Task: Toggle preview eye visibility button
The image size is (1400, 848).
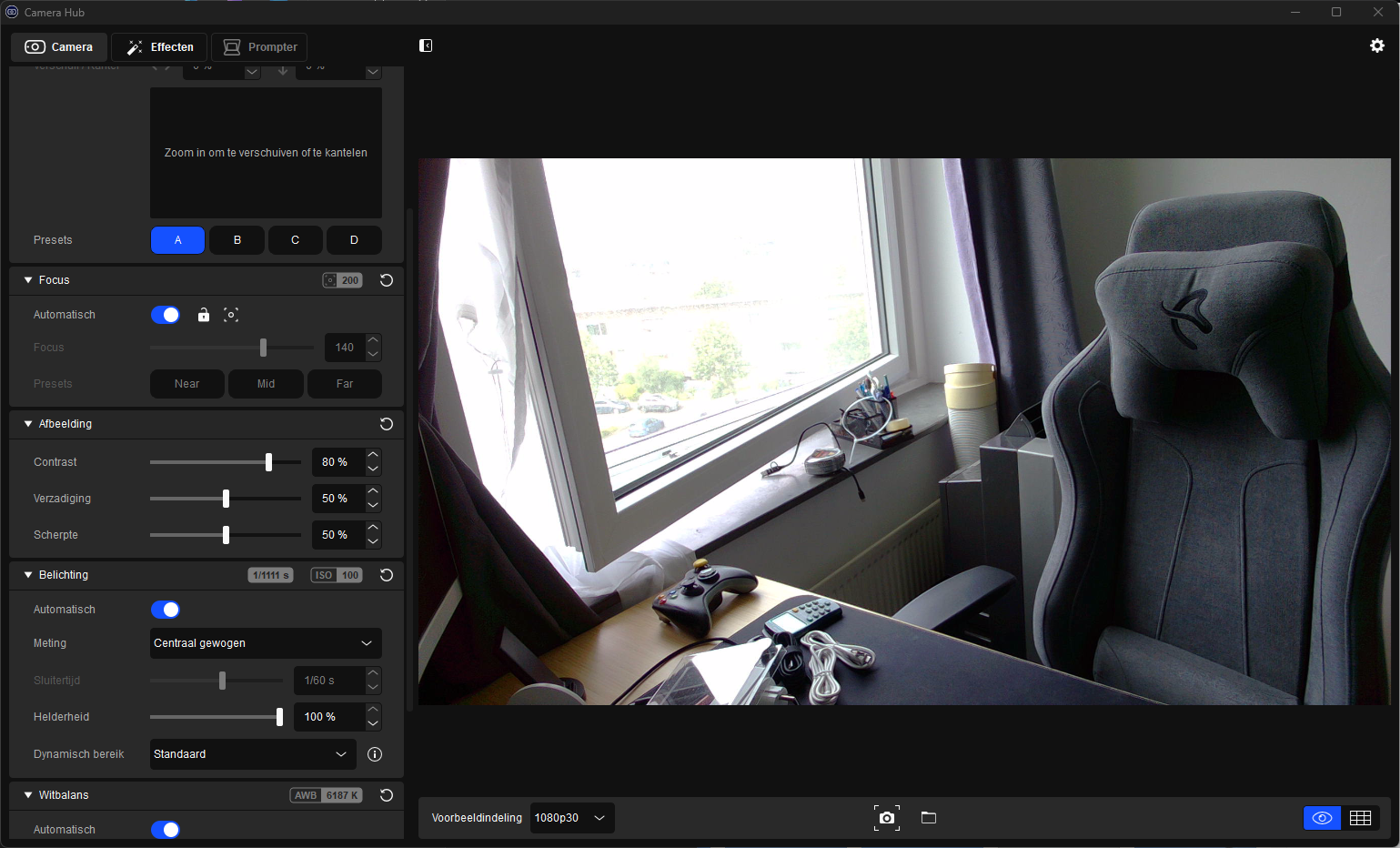Action: point(1323,818)
